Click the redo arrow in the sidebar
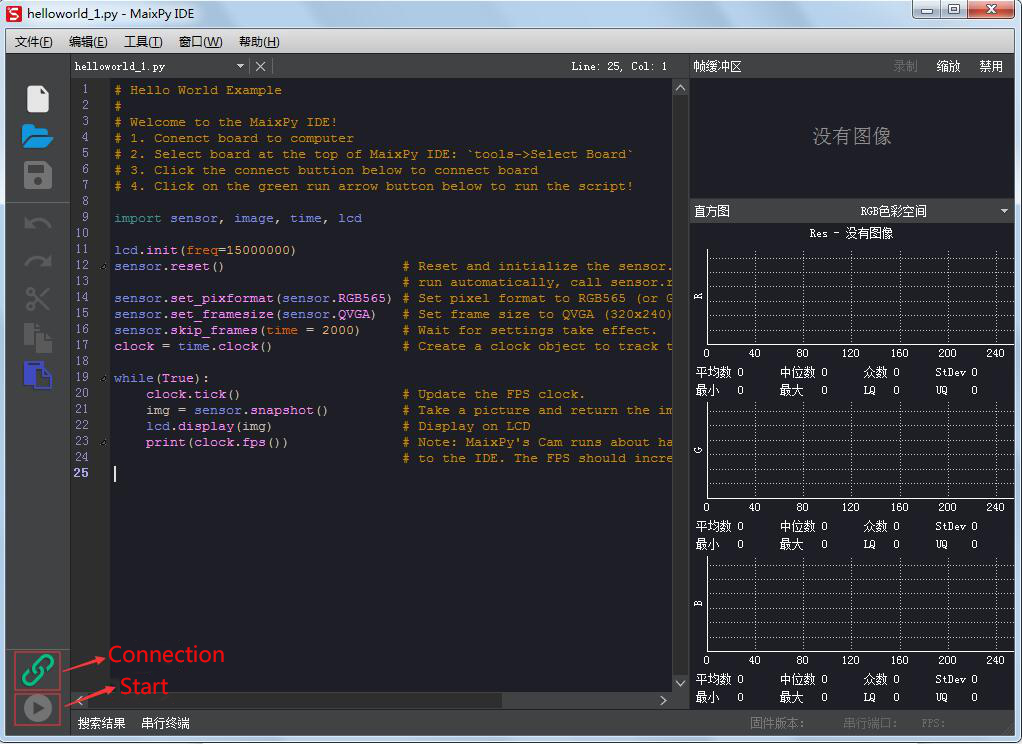The width and height of the screenshot is (1022, 744). [x=38, y=261]
